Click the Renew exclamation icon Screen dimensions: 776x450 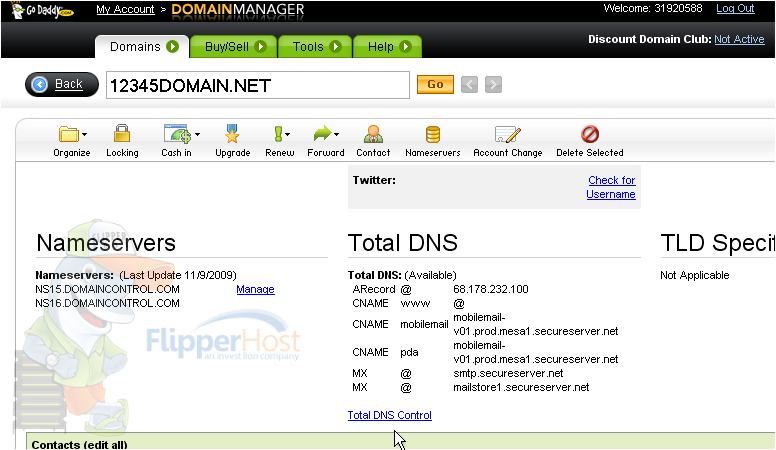coord(278,134)
